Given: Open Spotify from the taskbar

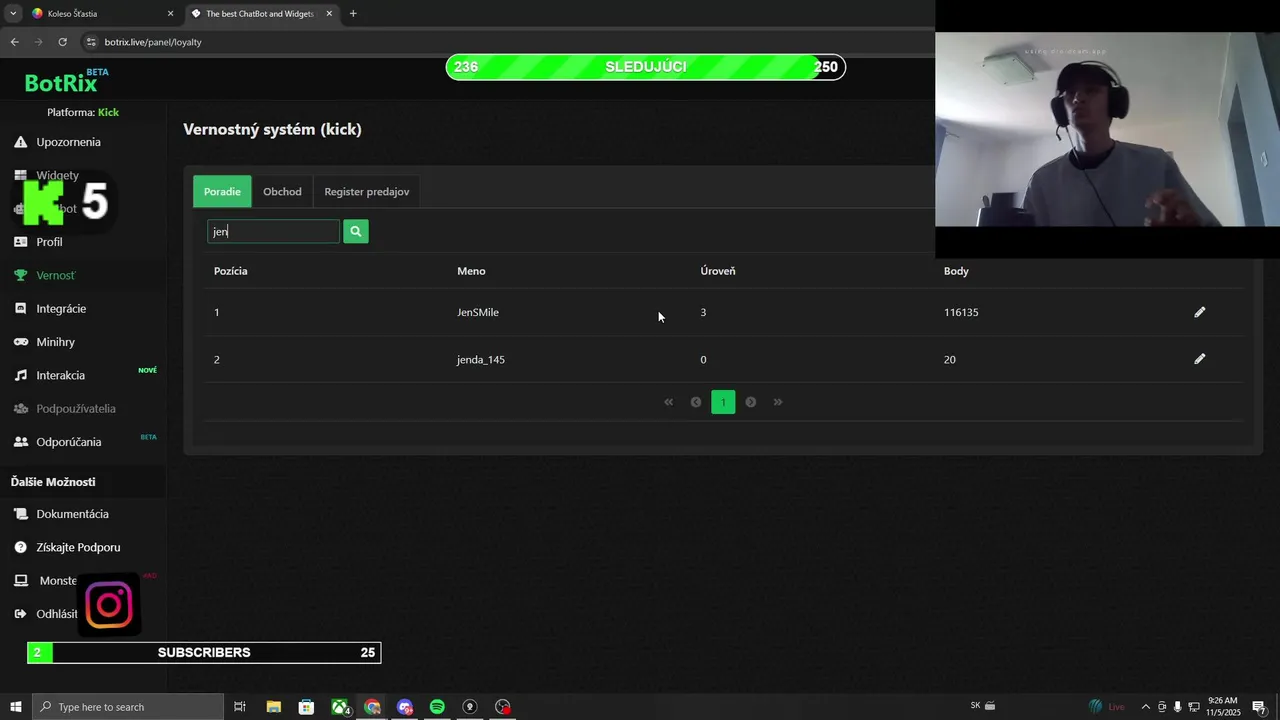Looking at the screenshot, I should coord(437,707).
